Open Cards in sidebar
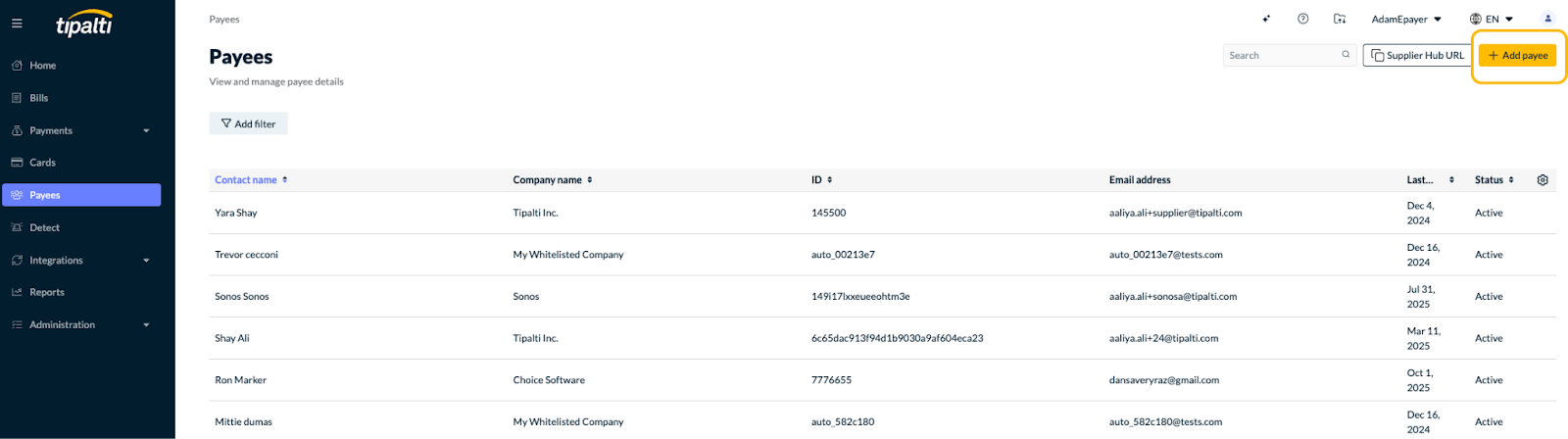 click(x=81, y=163)
